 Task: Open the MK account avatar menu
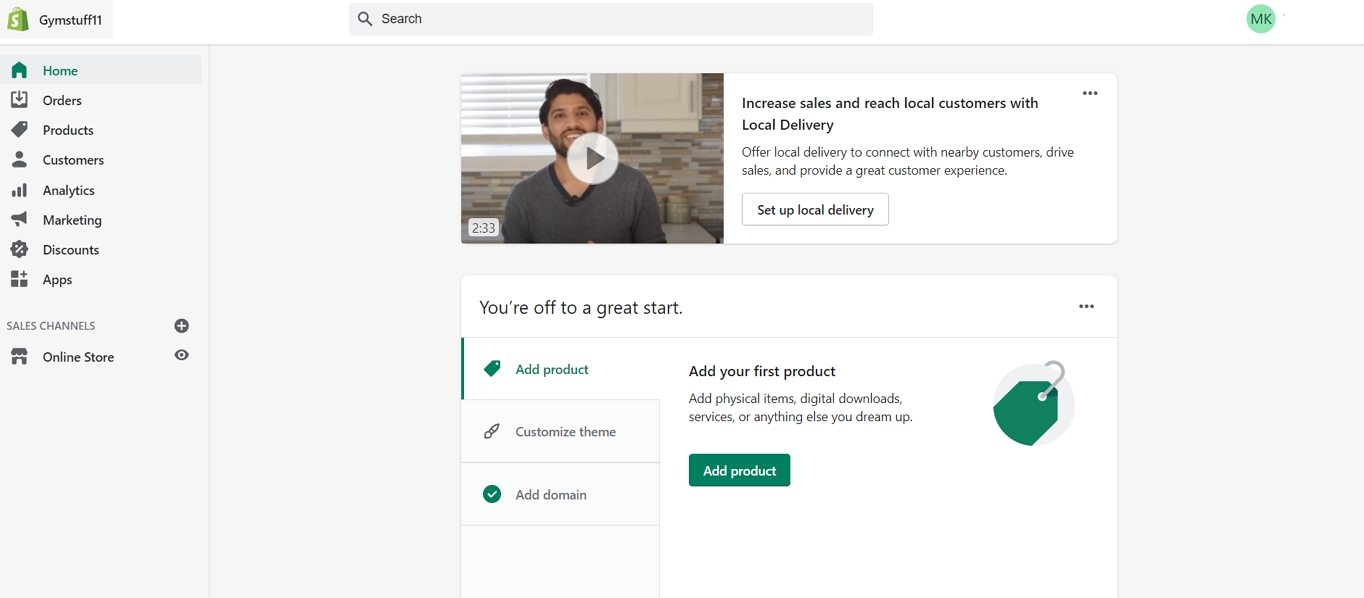click(1260, 19)
